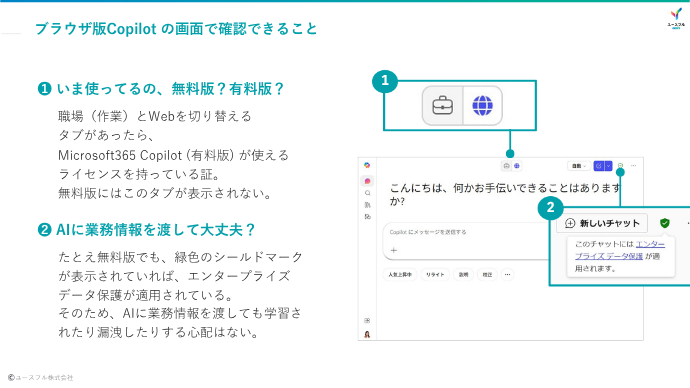The image size is (690, 388).
Task: Show more prompt chips with the ellipsis chip
Action: click(507, 275)
